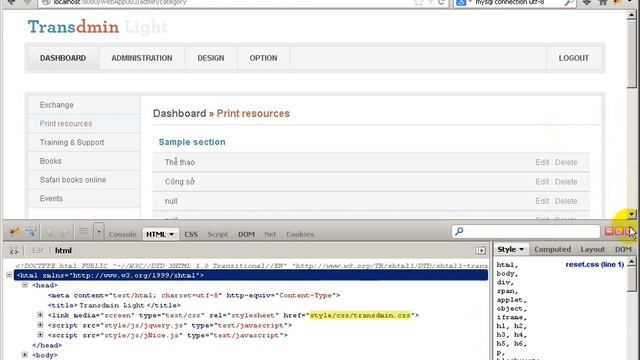The height and width of the screenshot is (360, 640).
Task: Click the Transdmin Light logo
Action: (x=98, y=27)
